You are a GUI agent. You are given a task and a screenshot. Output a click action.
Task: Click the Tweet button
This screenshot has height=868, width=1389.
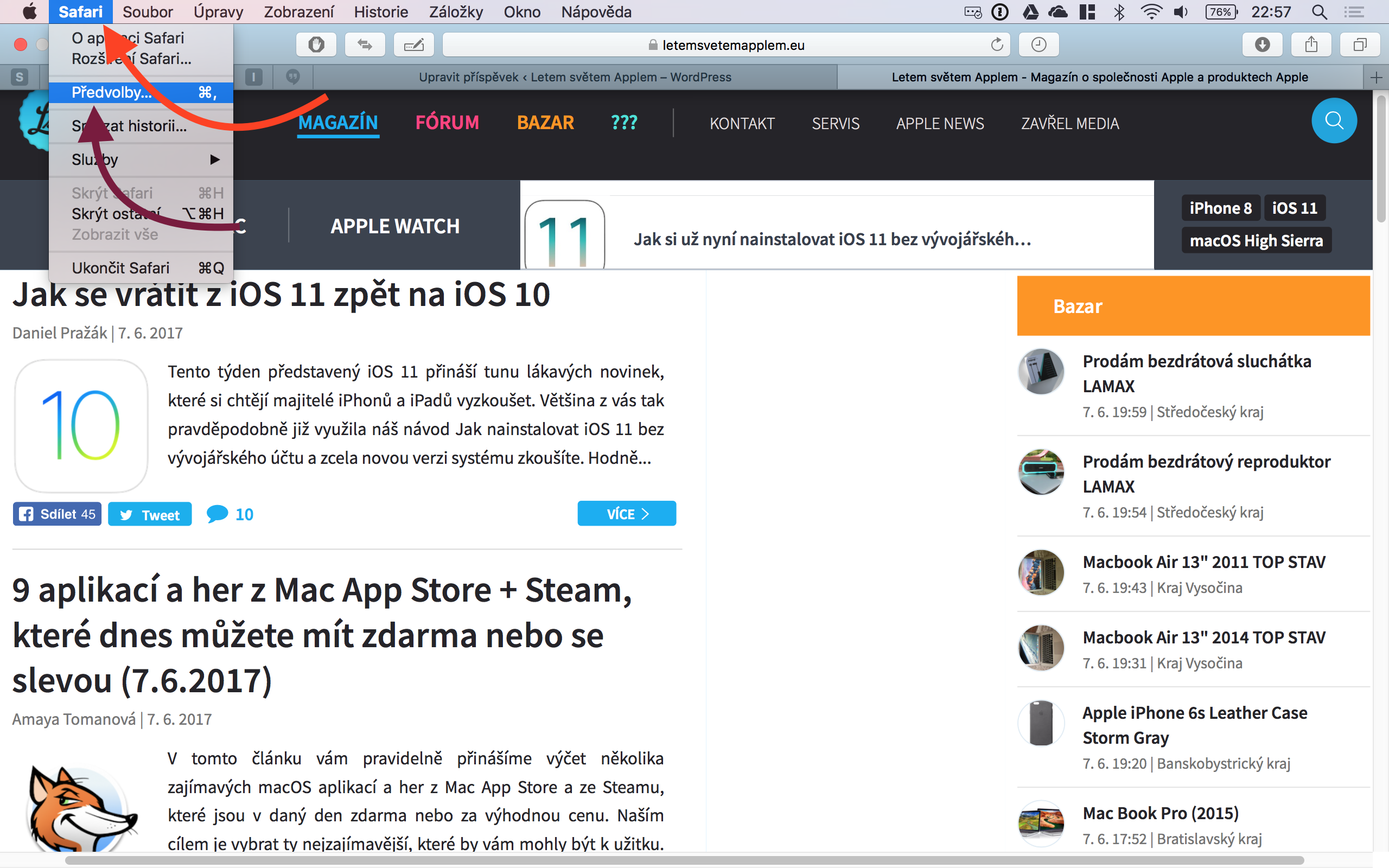[x=150, y=514]
